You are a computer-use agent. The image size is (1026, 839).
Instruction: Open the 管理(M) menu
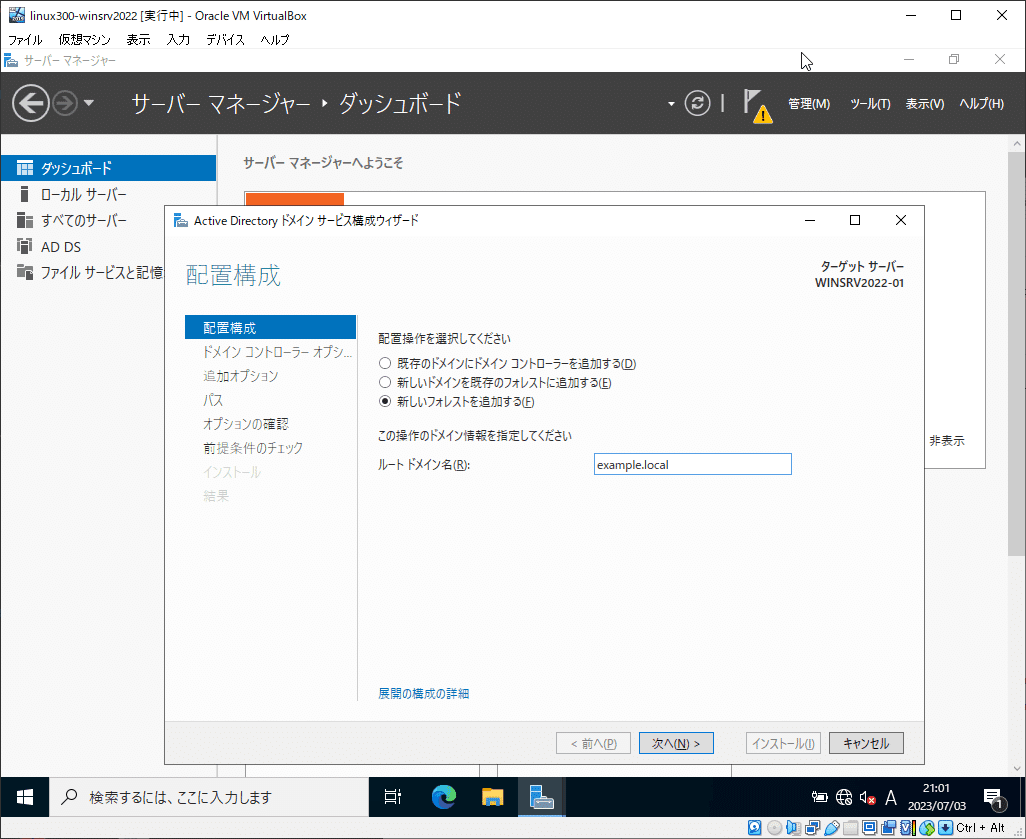809,104
